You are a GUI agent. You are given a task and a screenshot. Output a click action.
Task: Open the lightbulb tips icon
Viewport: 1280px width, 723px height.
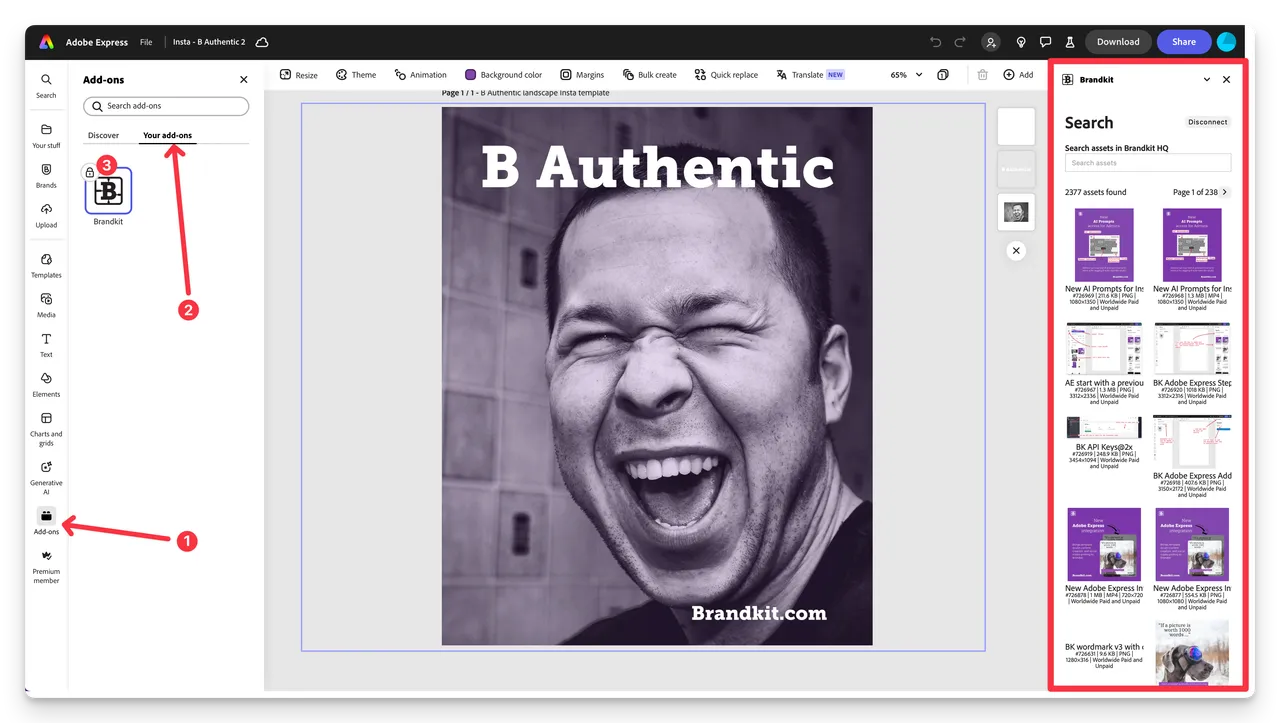click(1020, 42)
